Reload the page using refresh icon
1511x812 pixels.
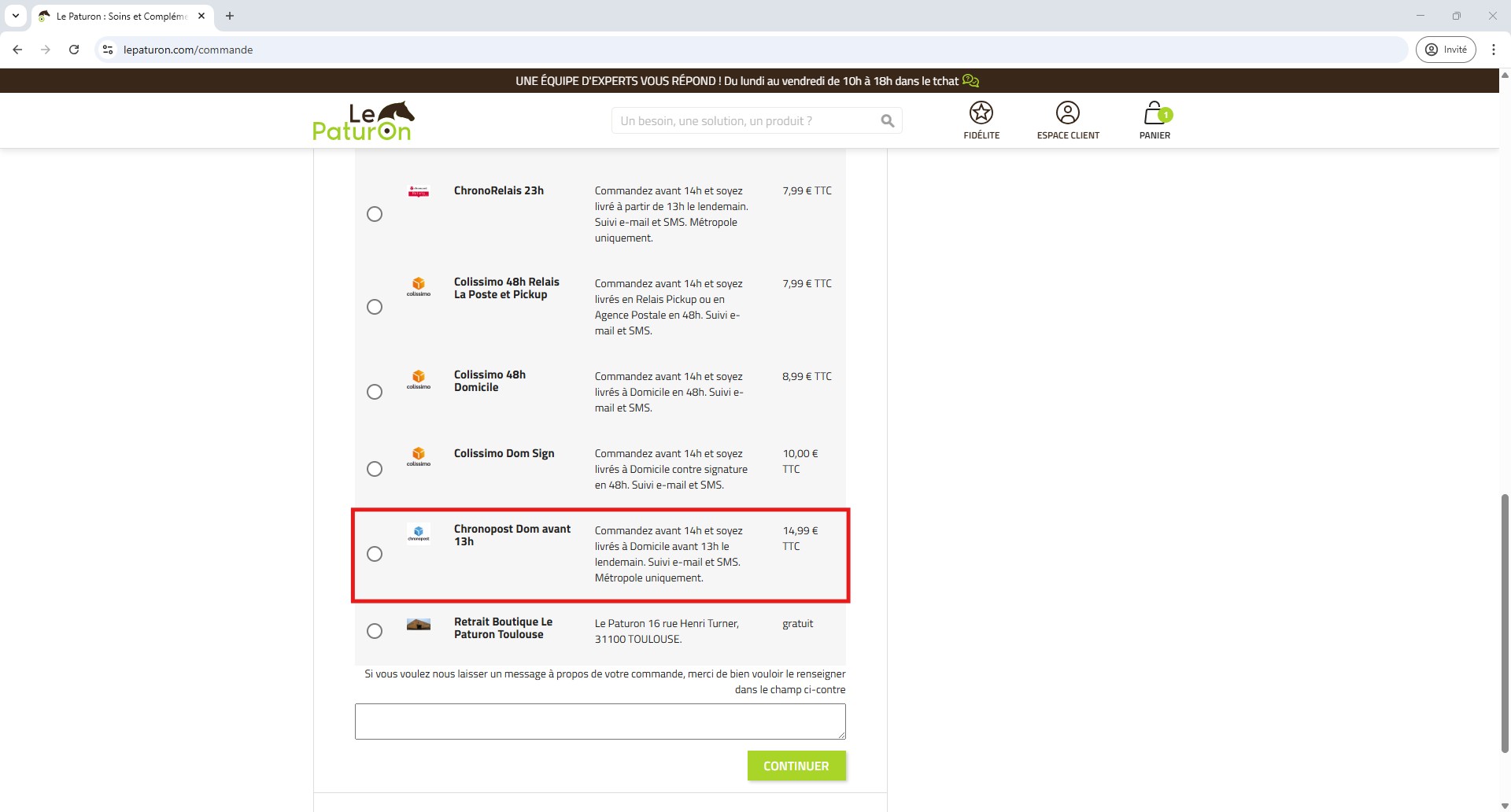(74, 50)
